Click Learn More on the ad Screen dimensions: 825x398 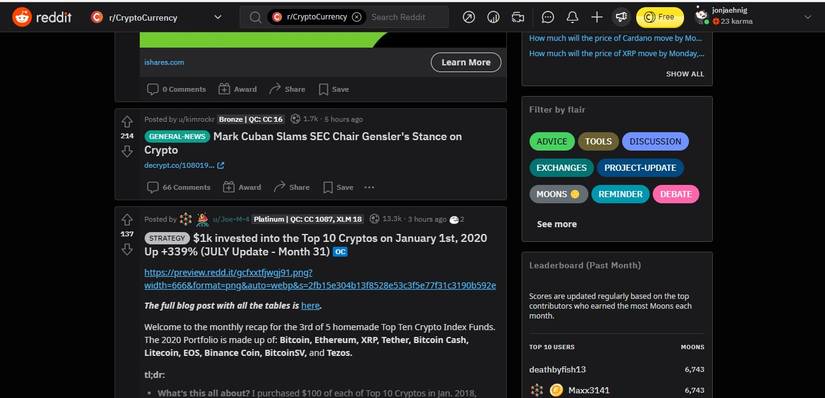click(466, 62)
